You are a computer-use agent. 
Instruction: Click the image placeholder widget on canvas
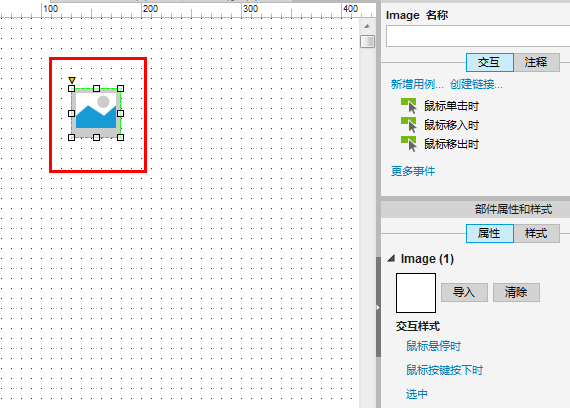(x=96, y=113)
